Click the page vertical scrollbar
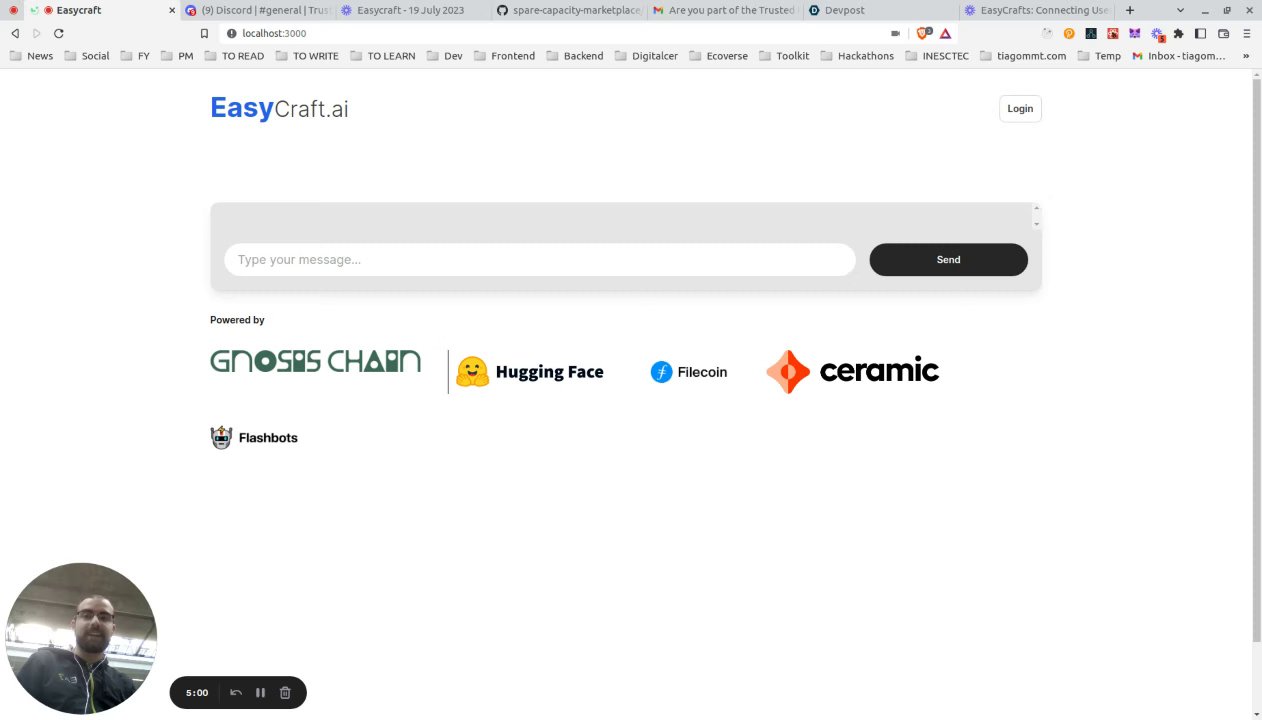1262x720 pixels. click(1257, 360)
